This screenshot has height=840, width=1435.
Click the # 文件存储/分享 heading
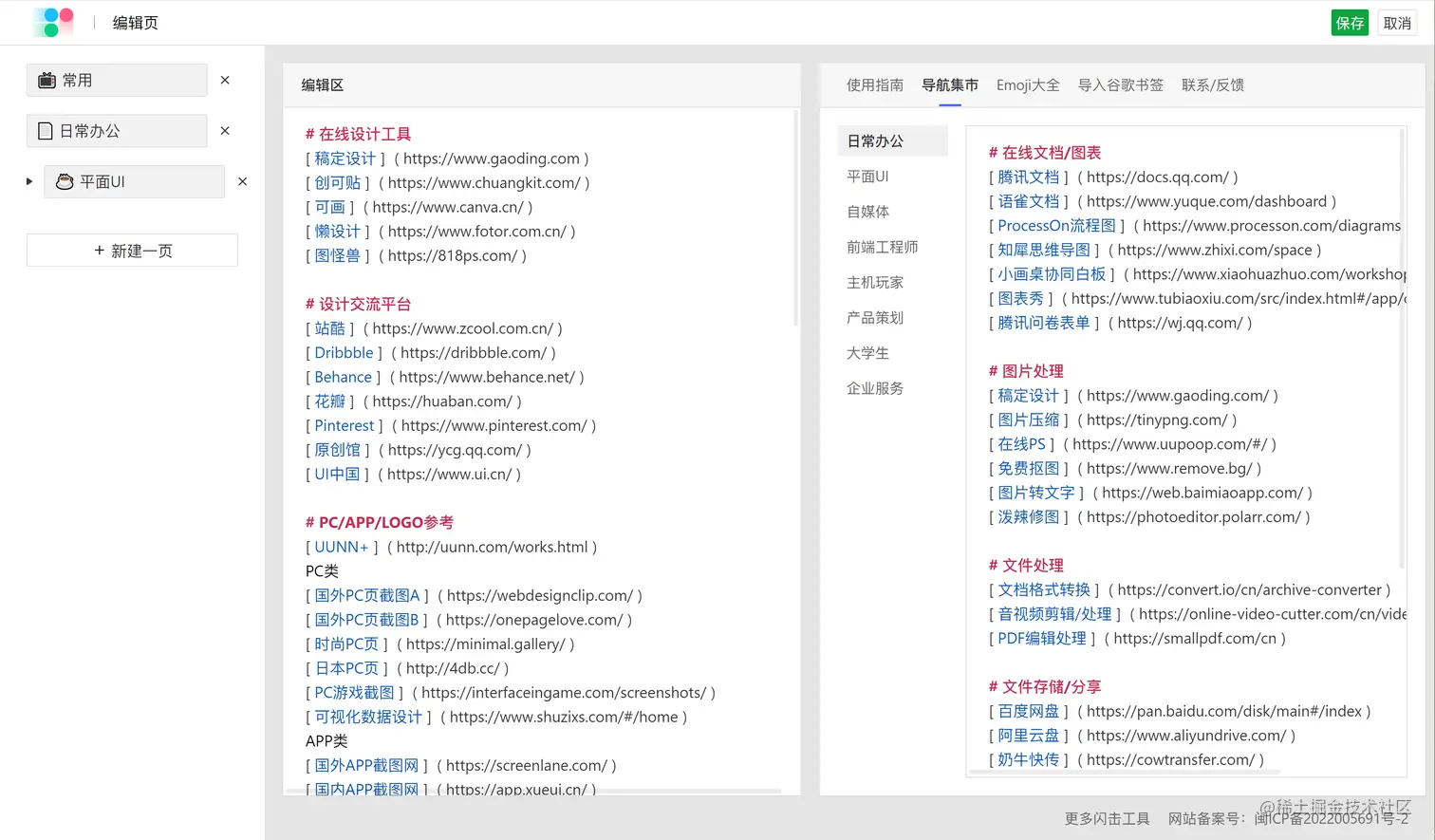(1045, 686)
